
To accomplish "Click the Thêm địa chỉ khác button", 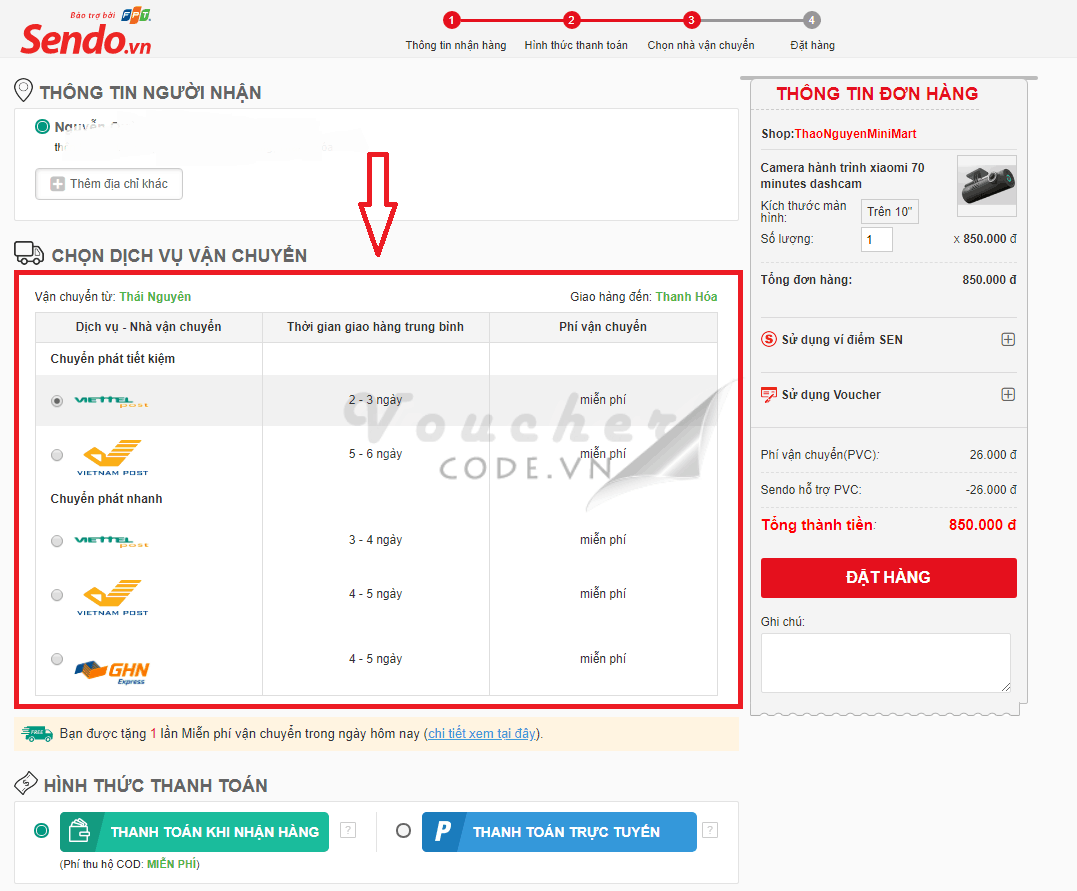I will (x=109, y=184).
